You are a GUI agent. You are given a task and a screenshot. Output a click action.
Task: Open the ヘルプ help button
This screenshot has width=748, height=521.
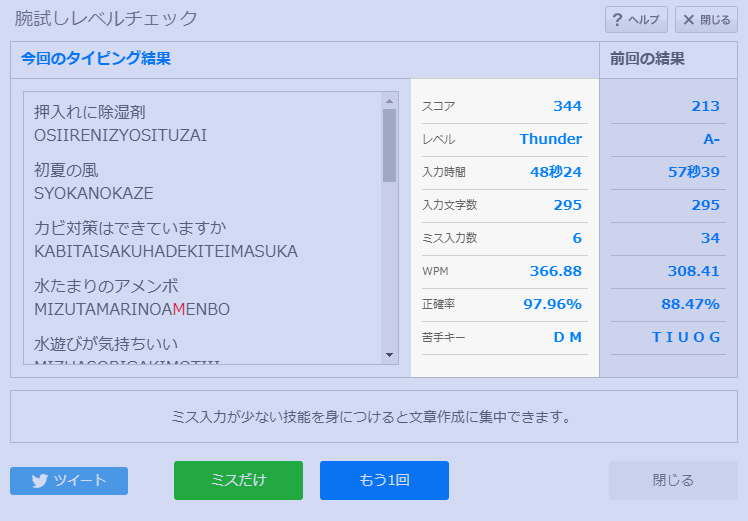coord(636,20)
